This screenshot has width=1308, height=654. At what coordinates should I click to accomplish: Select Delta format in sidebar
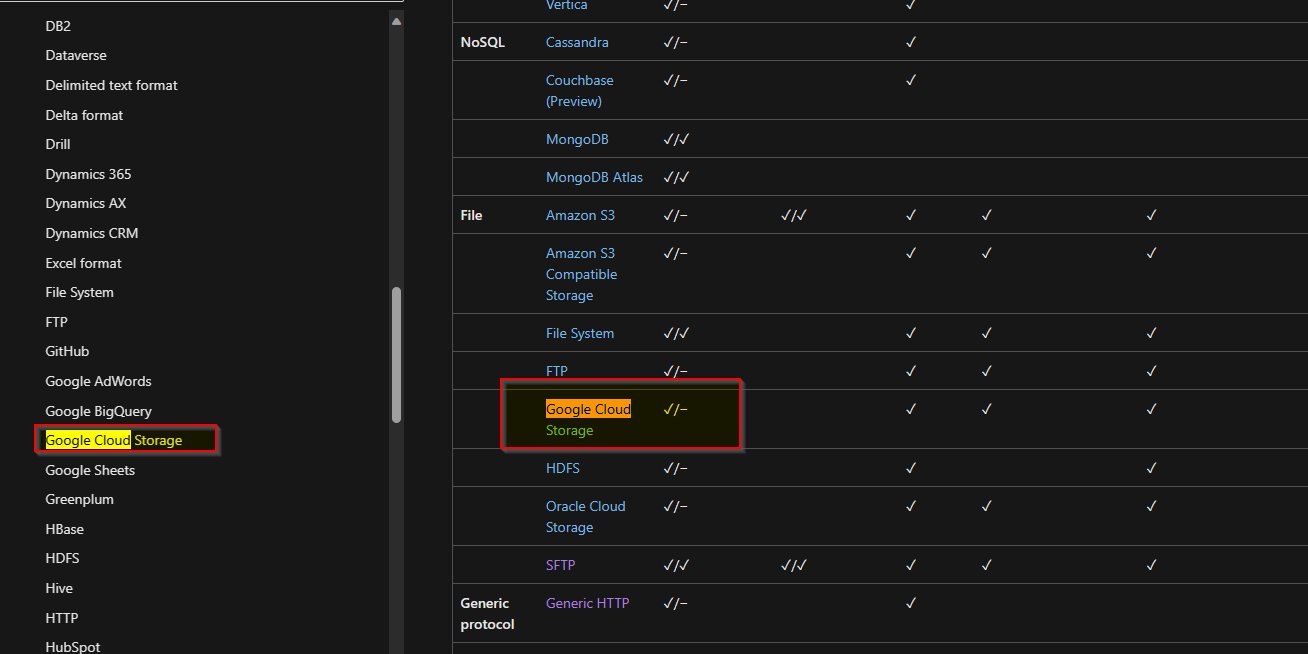coord(84,115)
